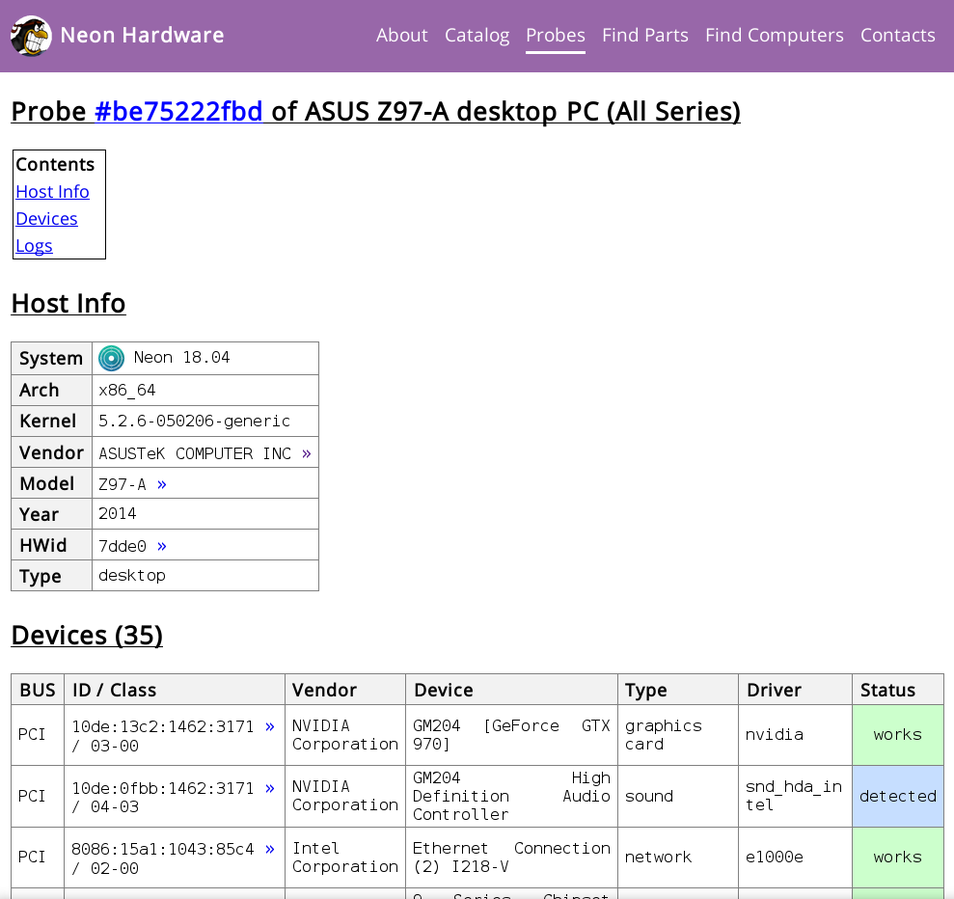Open probe link #be75222fbd
The image size is (954, 899).
[178, 111]
